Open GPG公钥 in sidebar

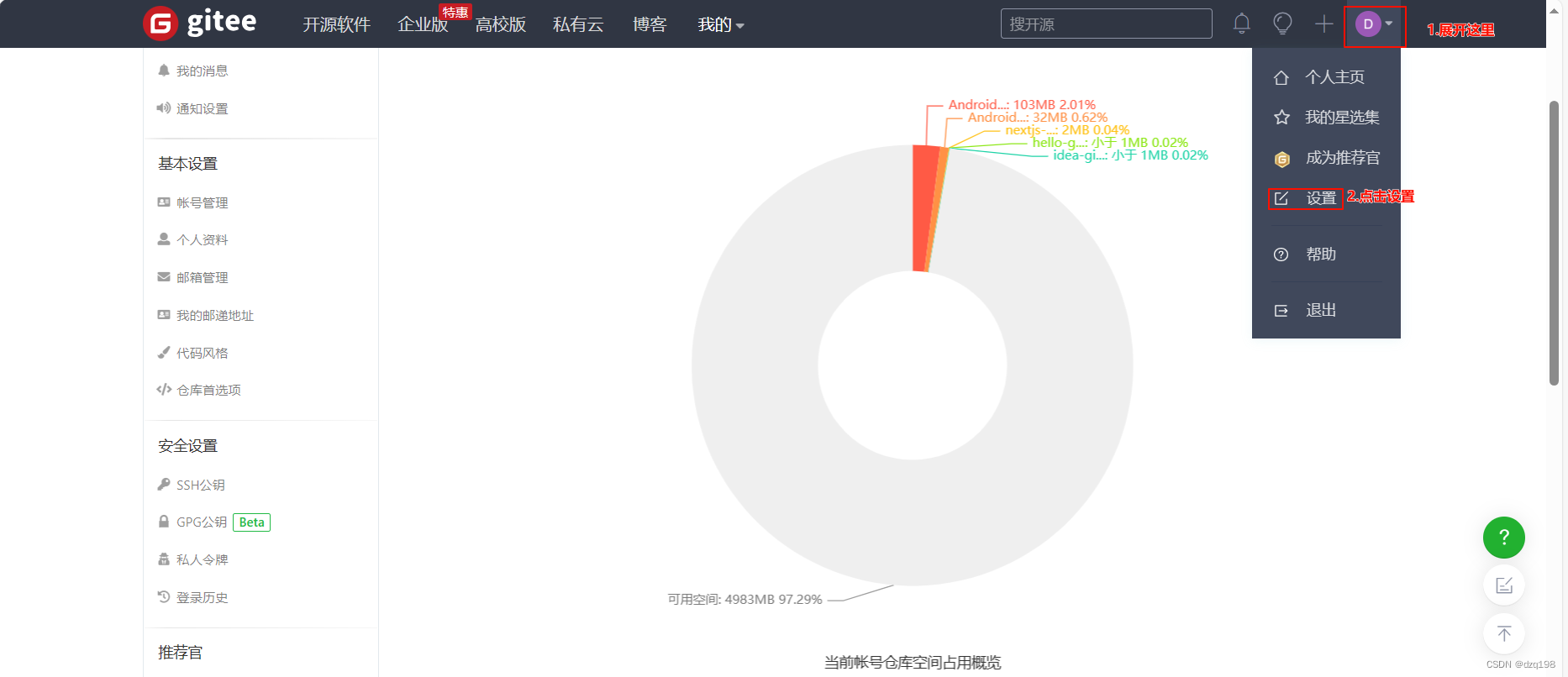pyautogui.click(x=202, y=522)
